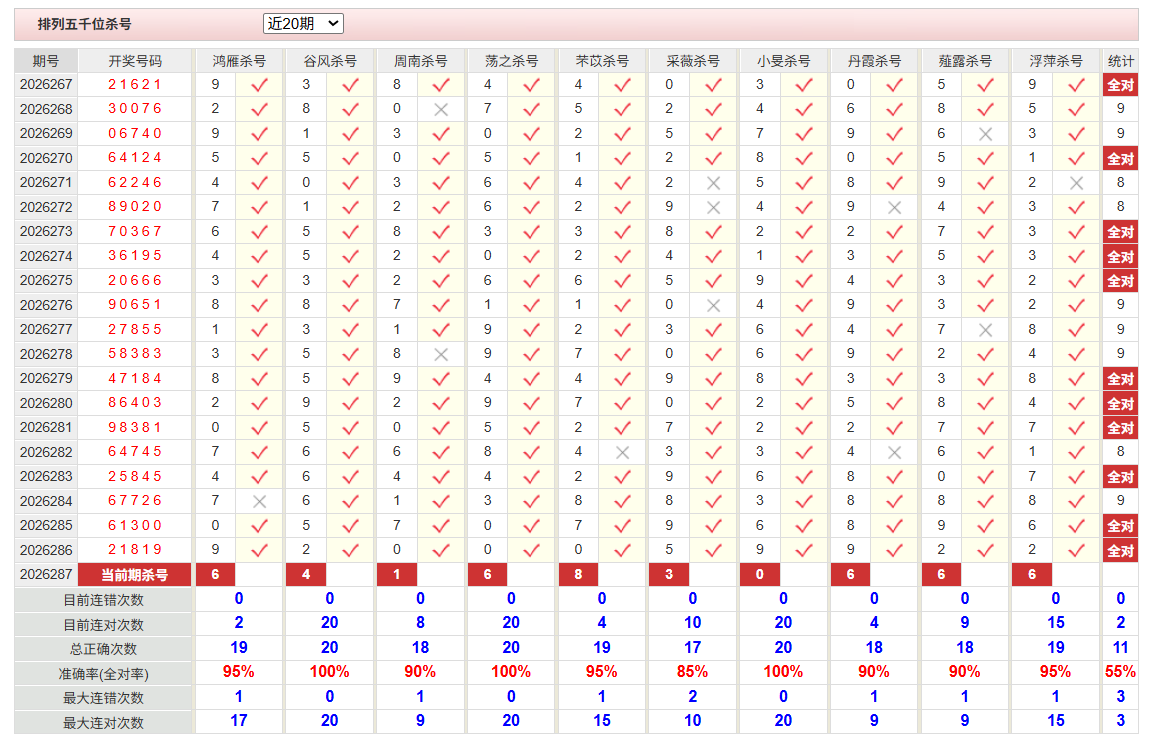Click the X mark for 采薇杀号 in row 2026271

point(713,183)
